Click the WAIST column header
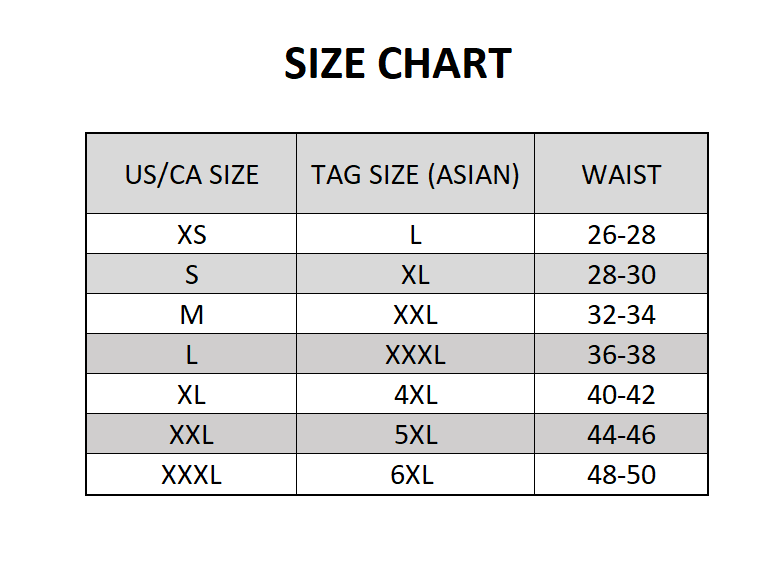768x574 pixels. coord(621,174)
